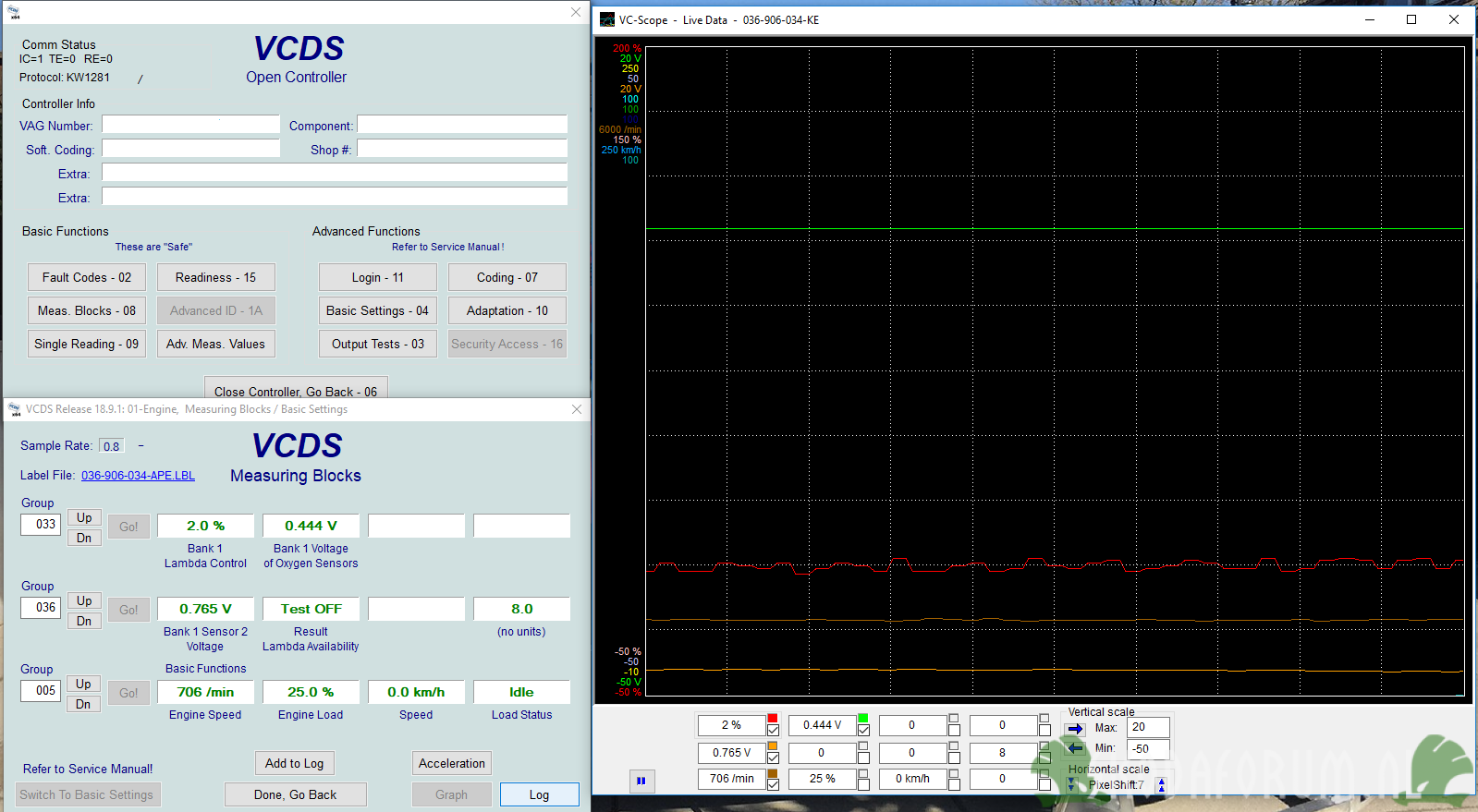Click PixelShift down arrows on the left
1478x812 pixels.
1071,785
